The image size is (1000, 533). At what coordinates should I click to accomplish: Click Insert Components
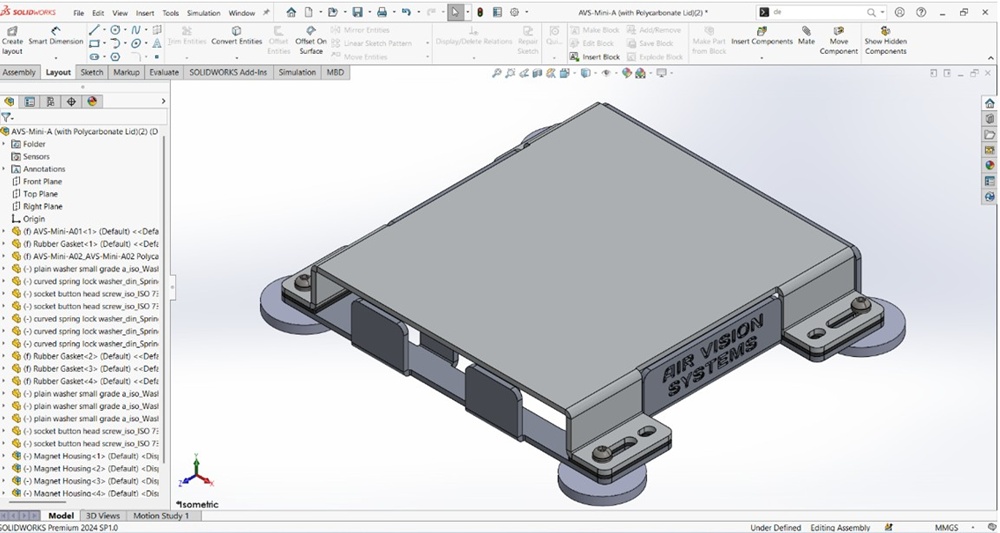(761, 36)
